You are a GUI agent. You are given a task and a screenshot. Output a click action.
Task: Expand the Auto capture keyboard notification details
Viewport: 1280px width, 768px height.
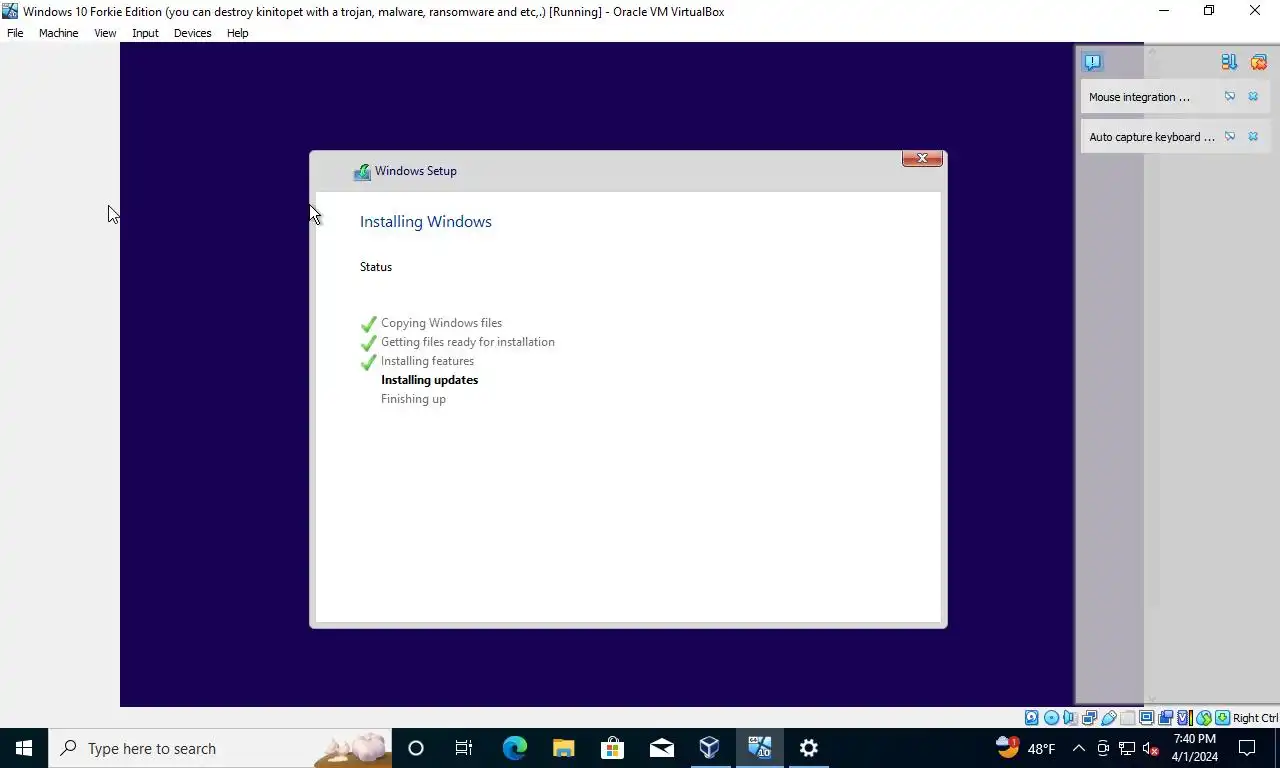1230,137
